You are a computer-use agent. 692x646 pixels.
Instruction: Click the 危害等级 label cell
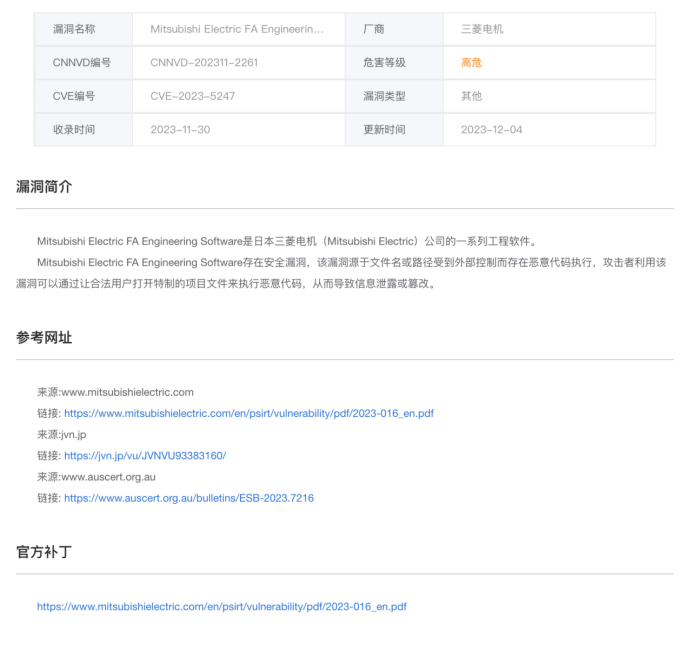pos(394,63)
